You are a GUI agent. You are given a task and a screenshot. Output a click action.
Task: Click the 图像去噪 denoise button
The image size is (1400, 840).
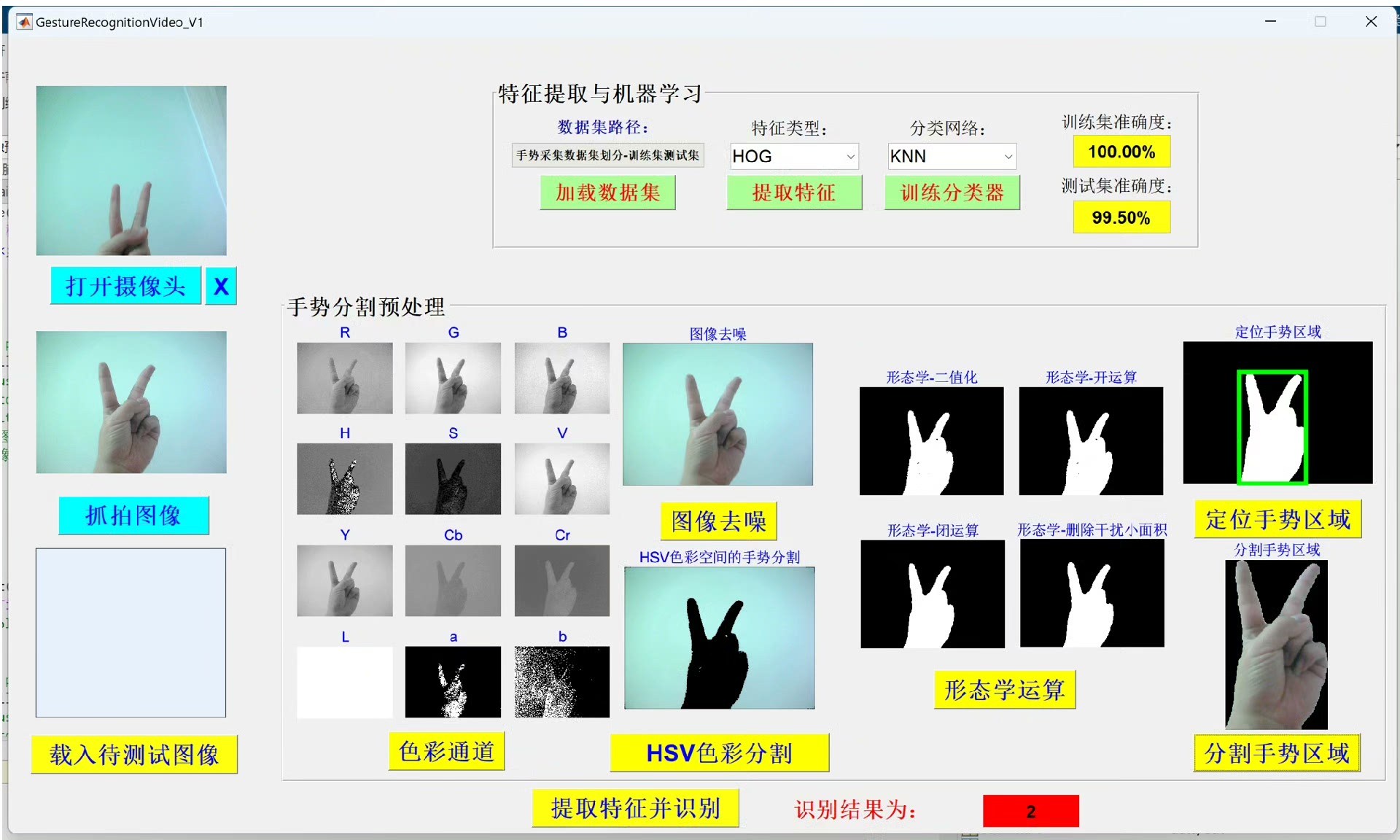[x=718, y=521]
